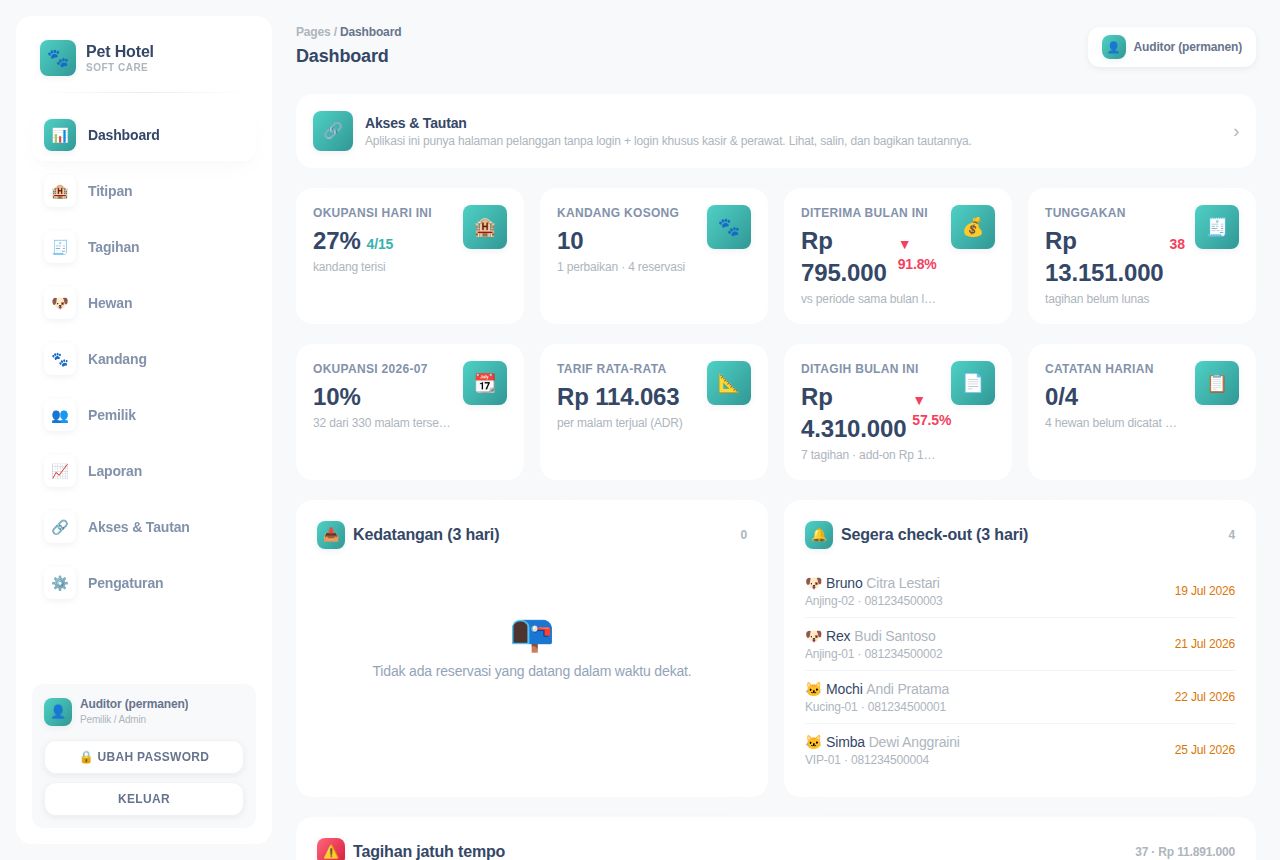Click the receipt icon on Tunggakan card

pyautogui.click(x=1217, y=227)
